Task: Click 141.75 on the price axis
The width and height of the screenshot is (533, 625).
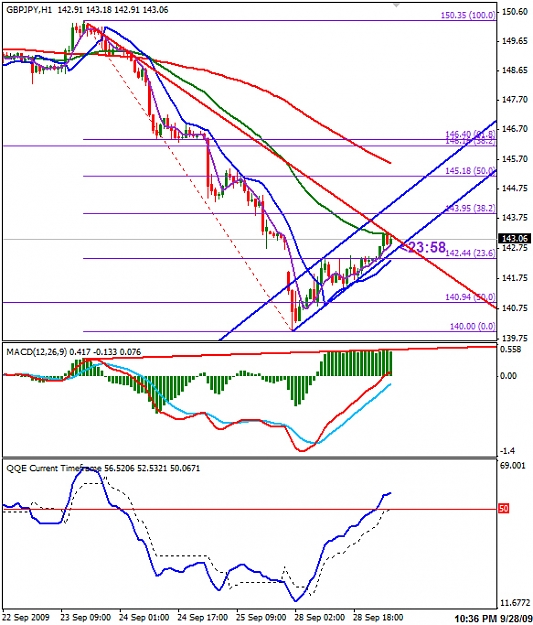Action: tap(515, 278)
